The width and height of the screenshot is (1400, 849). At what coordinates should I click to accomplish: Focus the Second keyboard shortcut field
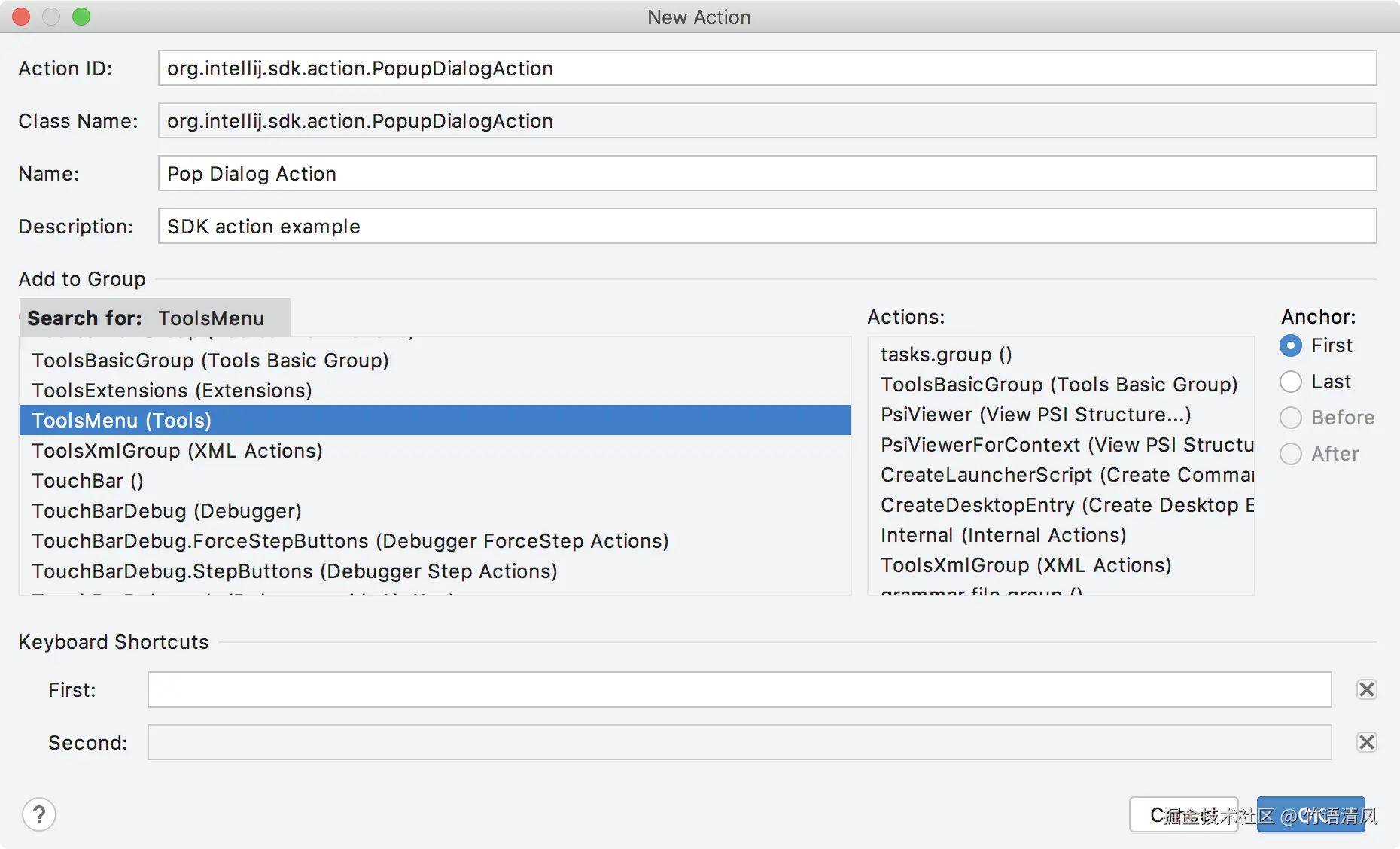(739, 742)
